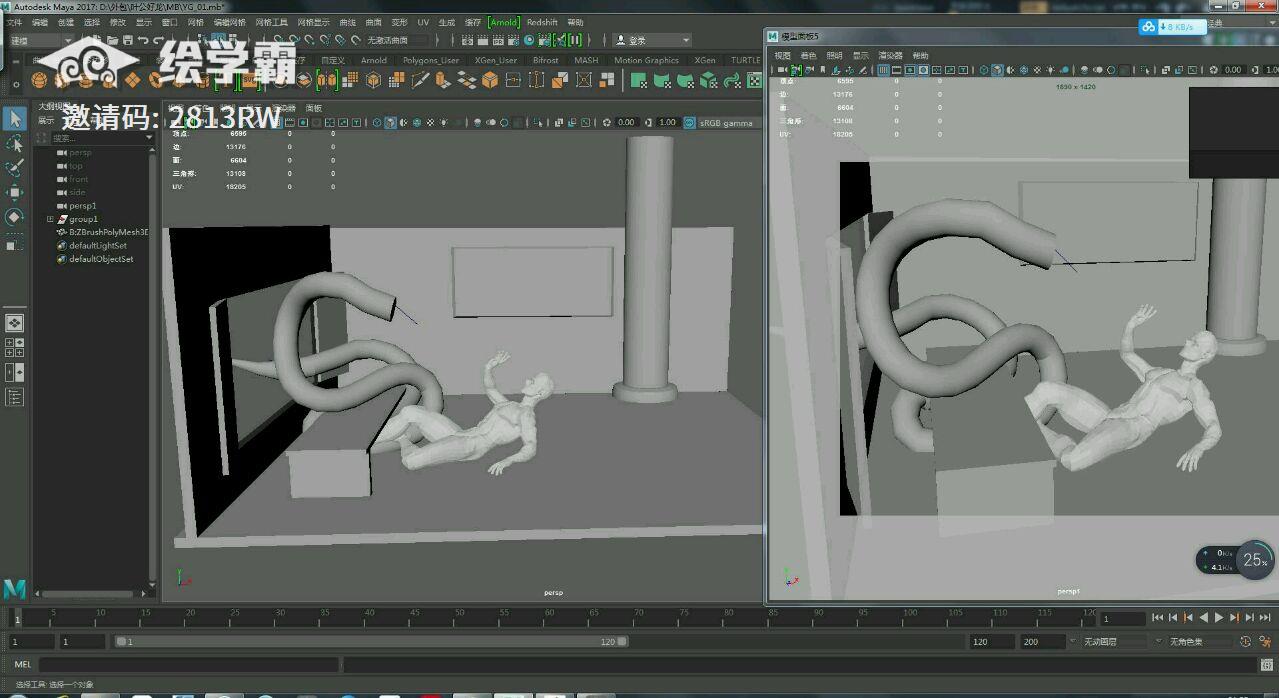Select defaultObjectSet in the outliner
This screenshot has height=698, width=1279.
click(x=101, y=259)
